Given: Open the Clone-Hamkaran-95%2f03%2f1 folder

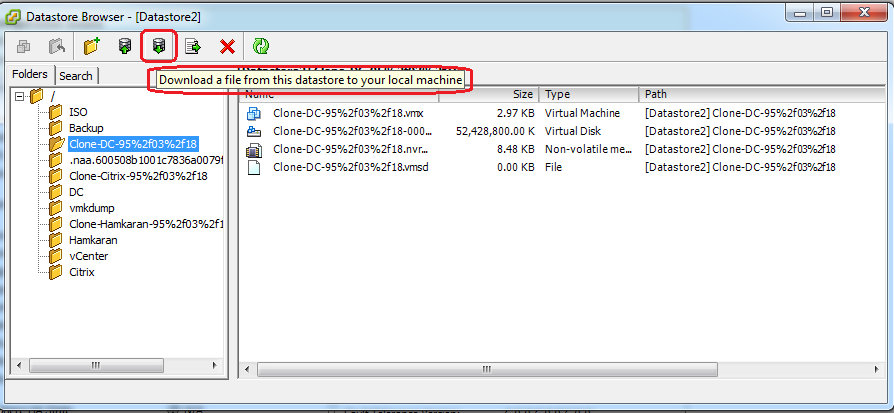Looking at the screenshot, I should [x=146, y=224].
